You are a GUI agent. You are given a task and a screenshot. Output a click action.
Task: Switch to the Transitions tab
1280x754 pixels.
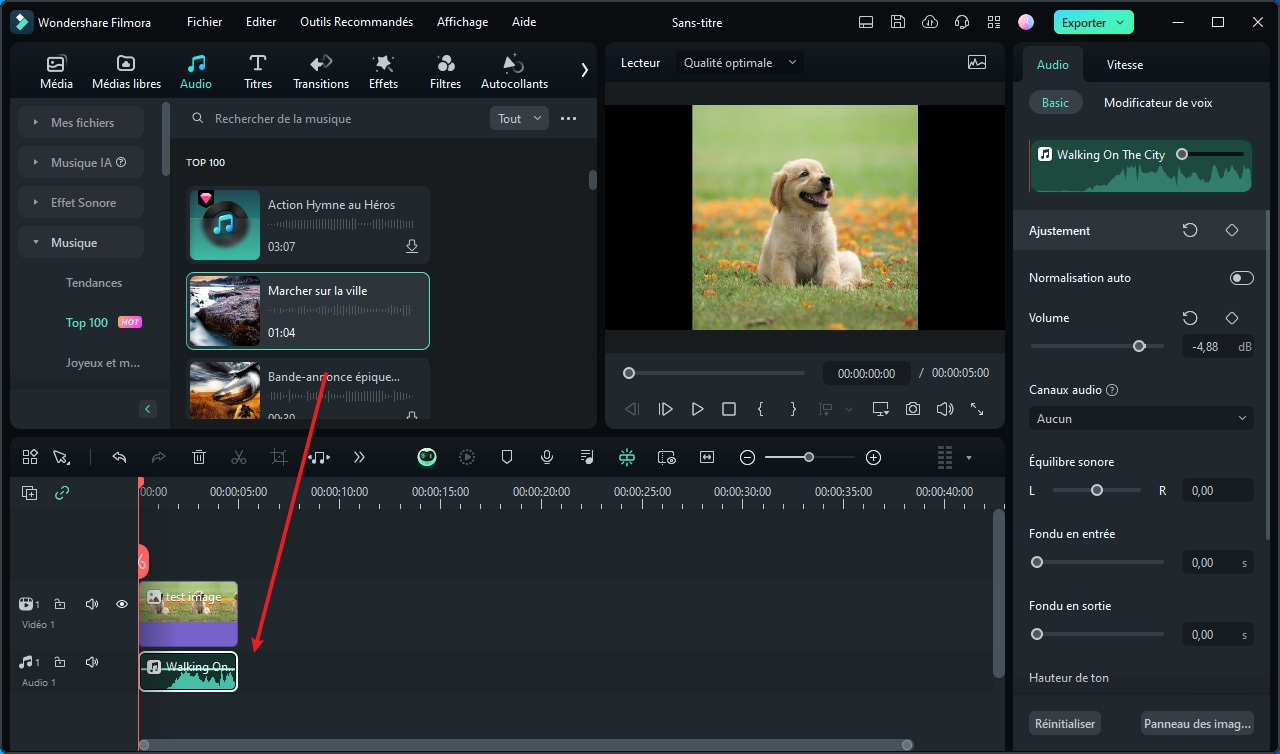(321, 71)
